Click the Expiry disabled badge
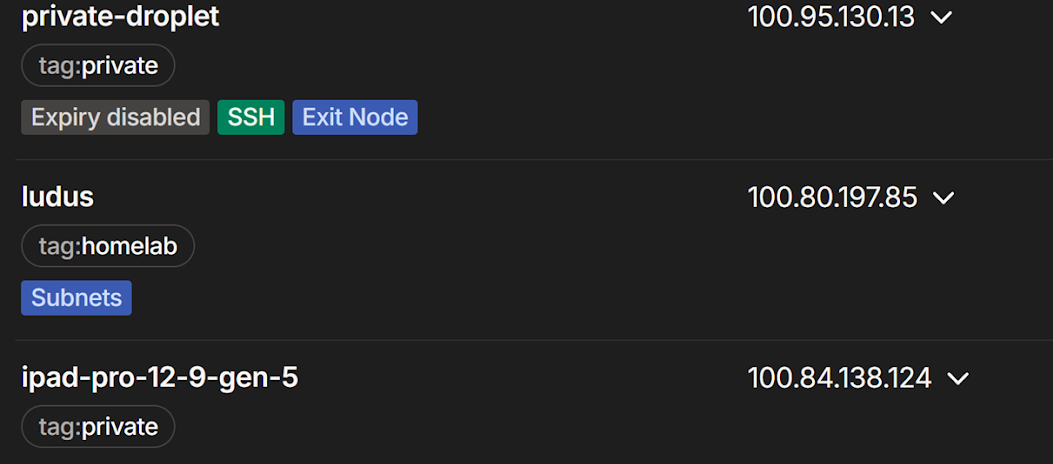Screen dimensions: 1053x464 [115, 117]
